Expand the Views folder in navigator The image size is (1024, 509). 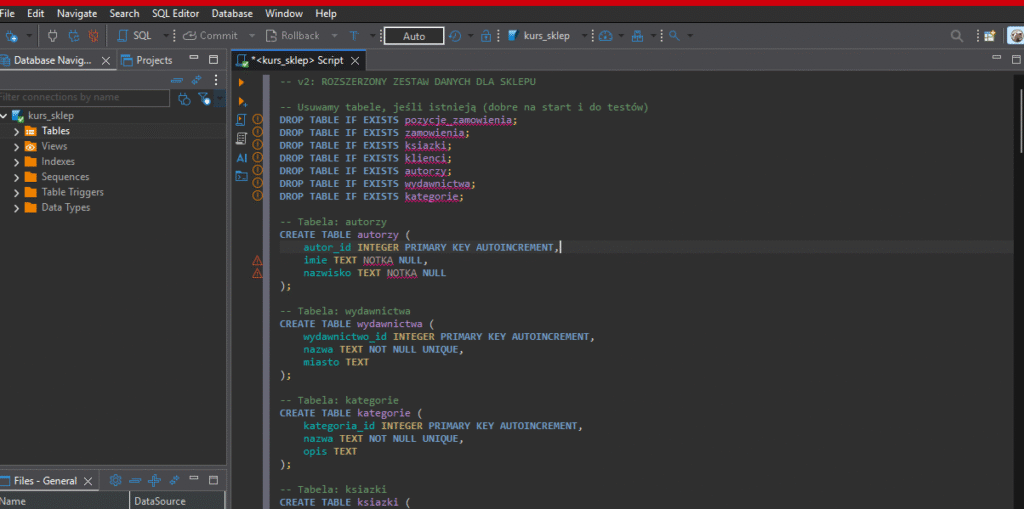coord(17,146)
